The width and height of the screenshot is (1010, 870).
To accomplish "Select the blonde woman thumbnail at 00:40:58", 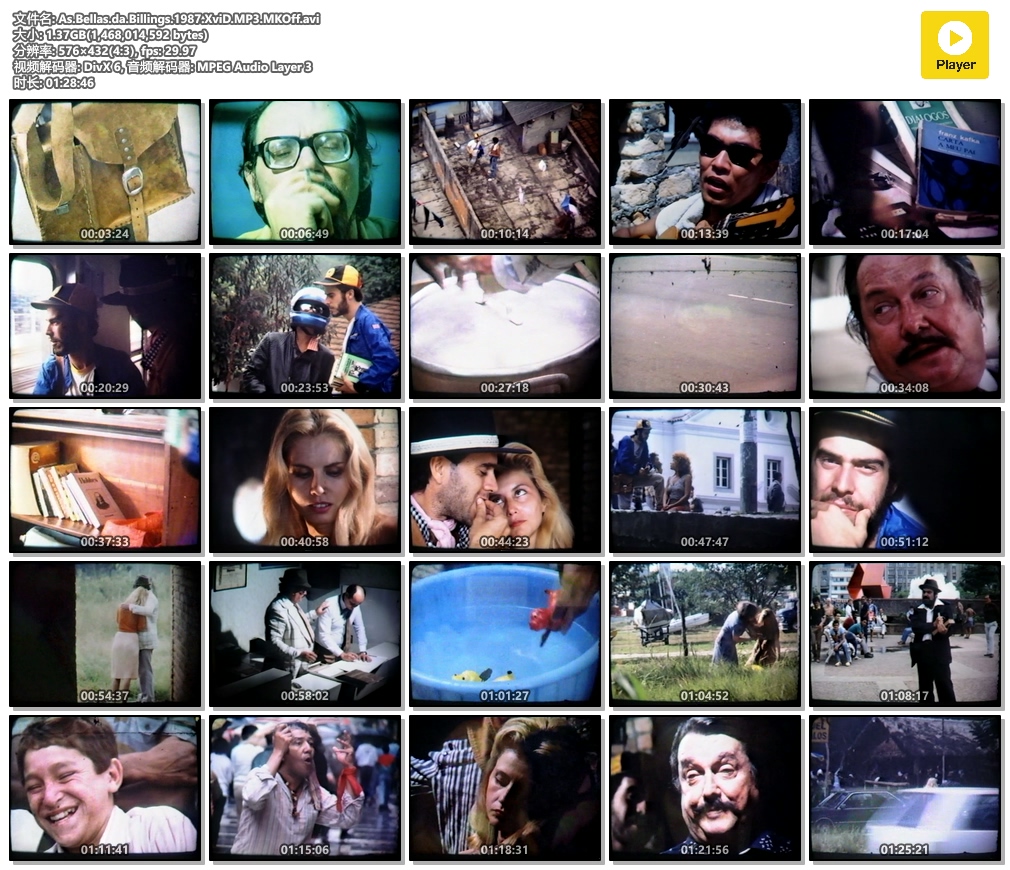I will (x=305, y=478).
